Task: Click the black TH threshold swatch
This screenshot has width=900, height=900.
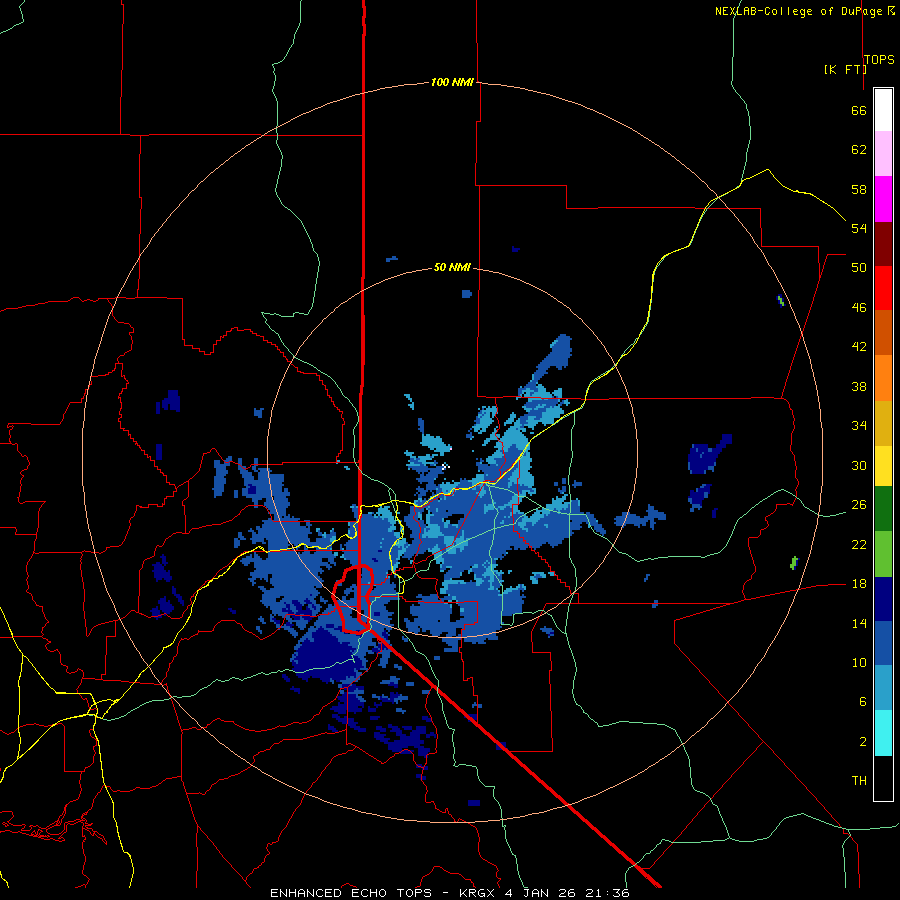Action: click(x=883, y=778)
